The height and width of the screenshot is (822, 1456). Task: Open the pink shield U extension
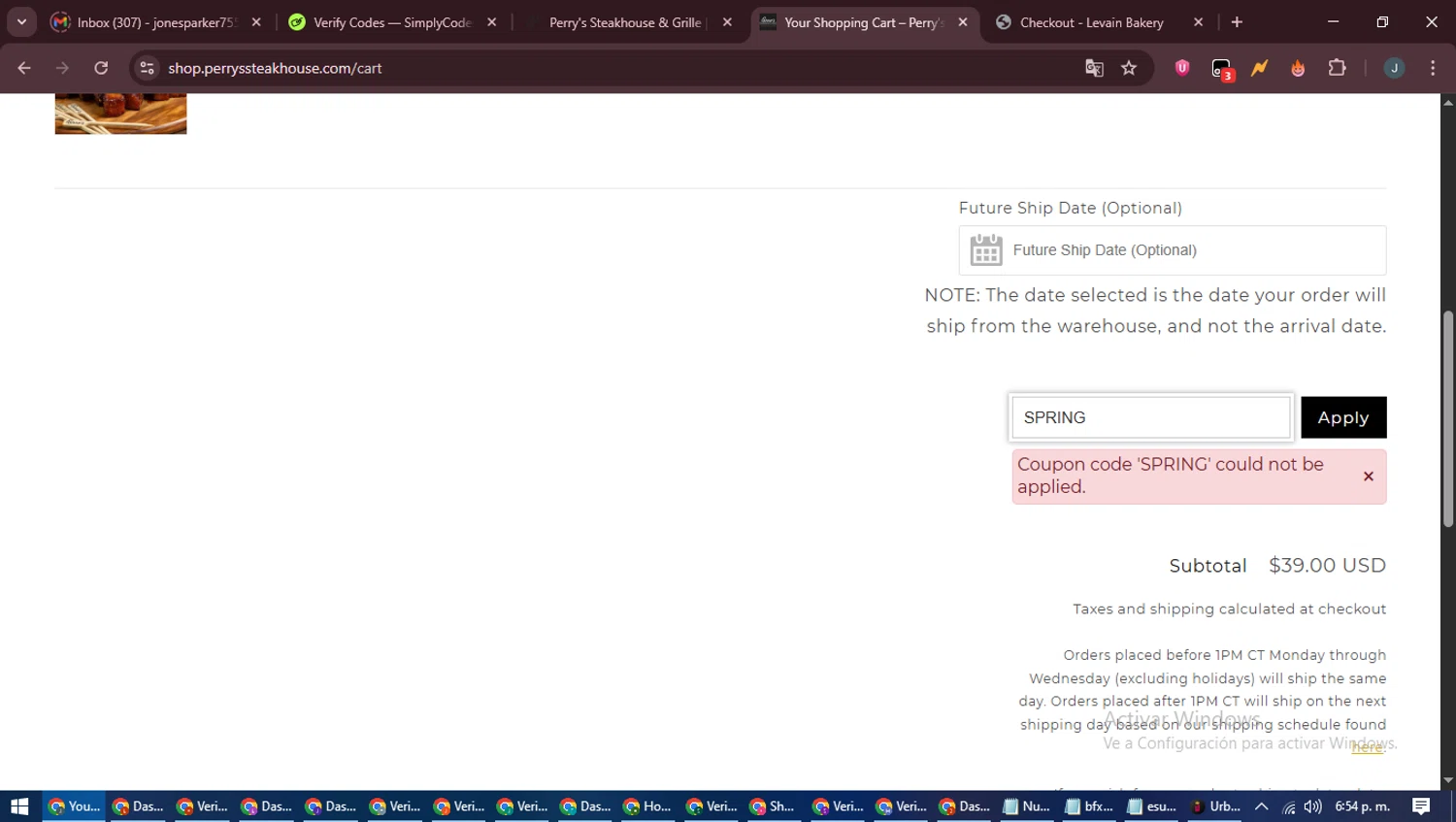(1182, 68)
